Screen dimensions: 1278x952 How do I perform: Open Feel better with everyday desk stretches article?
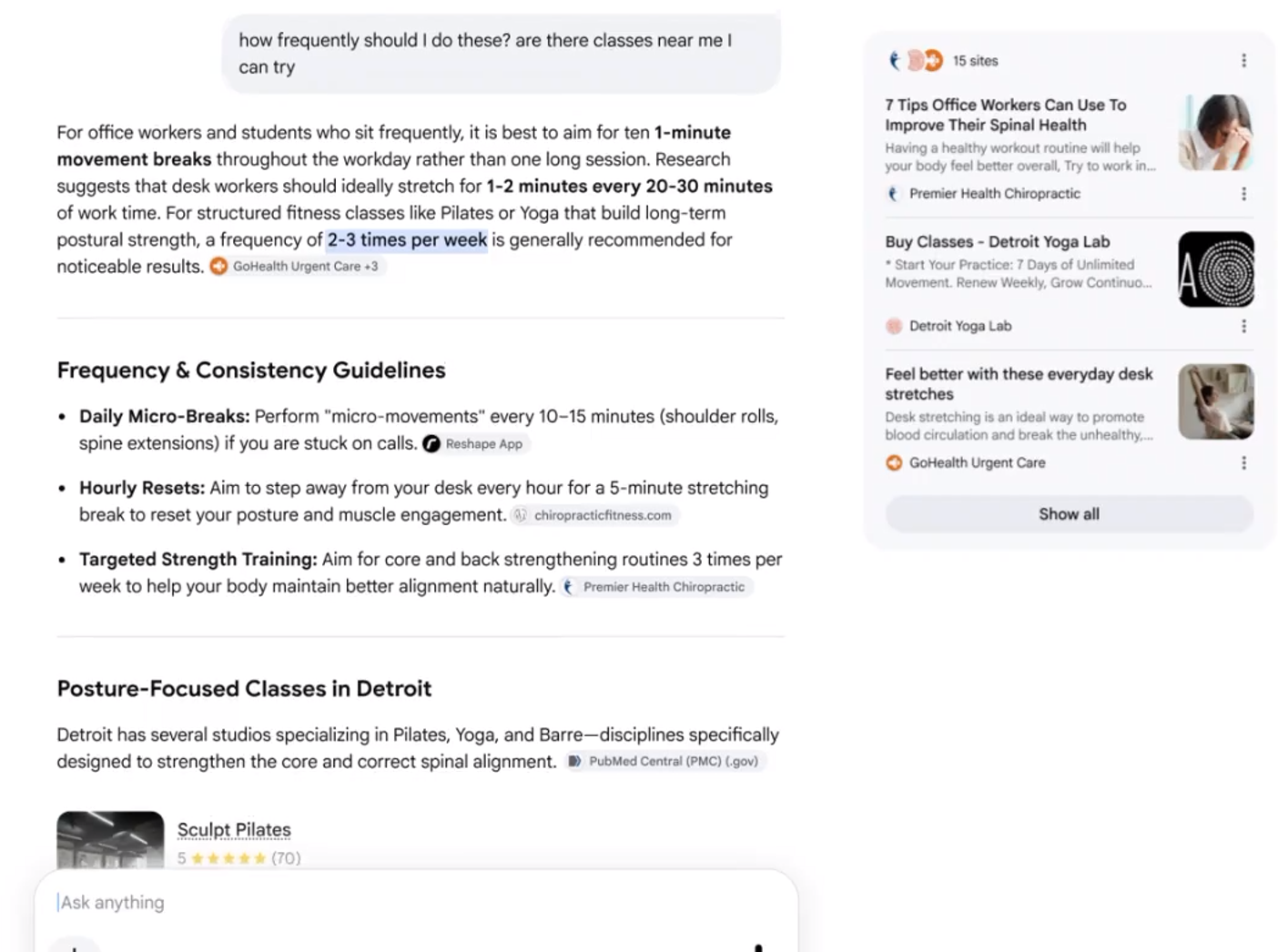pos(1019,384)
